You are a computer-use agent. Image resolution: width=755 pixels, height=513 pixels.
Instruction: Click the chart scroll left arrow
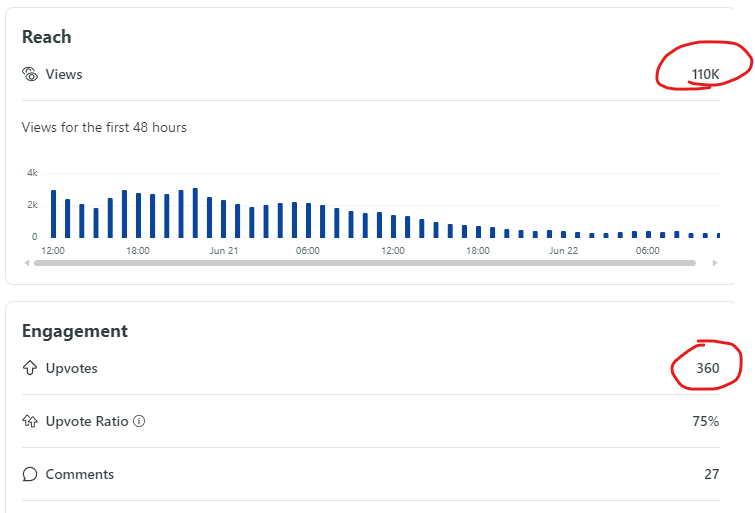(27, 263)
